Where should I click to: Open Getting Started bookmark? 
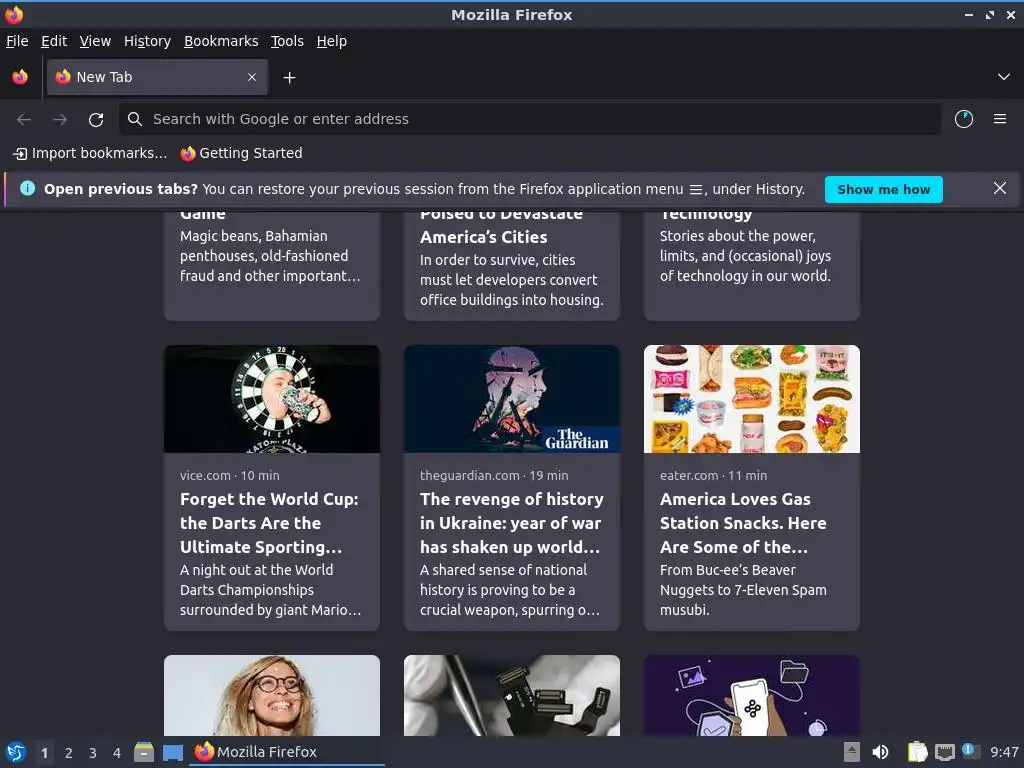pos(242,153)
